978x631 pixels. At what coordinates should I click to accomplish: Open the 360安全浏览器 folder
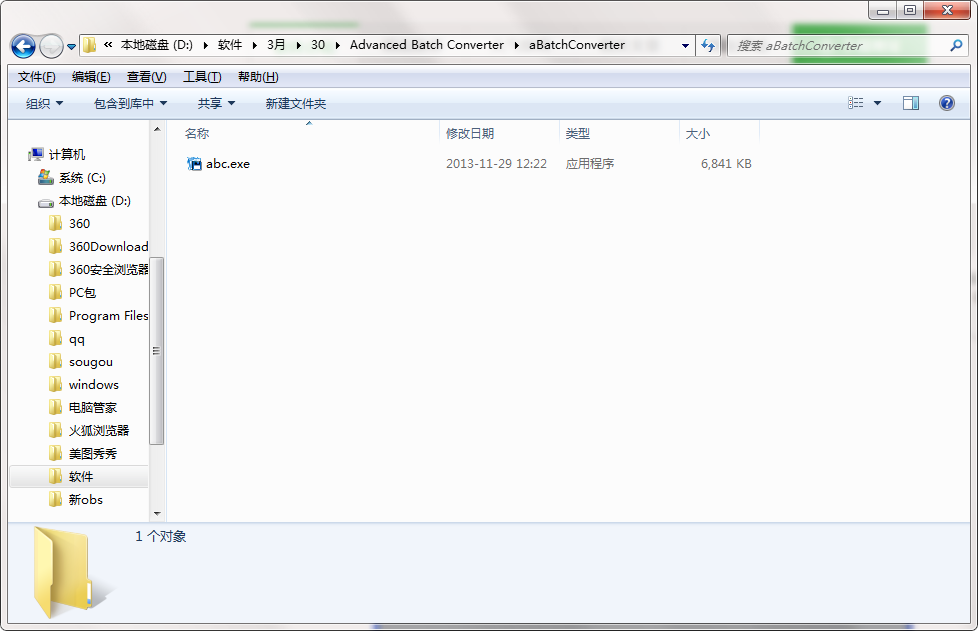pyautogui.click(x=109, y=269)
